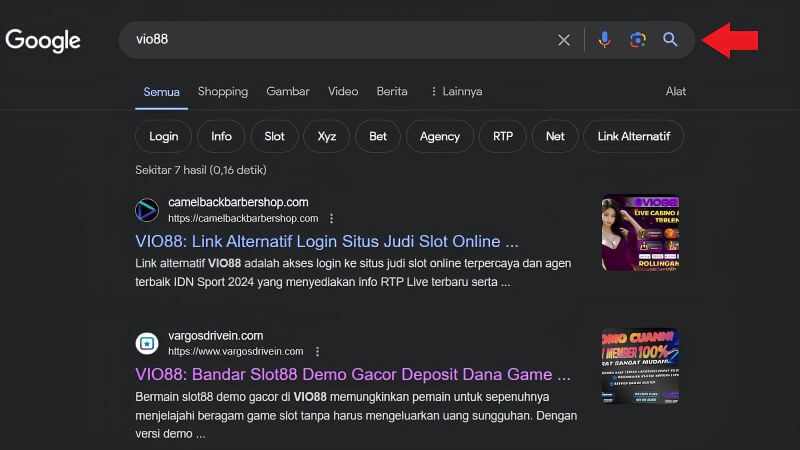This screenshot has height=450, width=800.
Task: Open the camelbackbarbershop result thumbnail
Action: pyautogui.click(x=640, y=233)
